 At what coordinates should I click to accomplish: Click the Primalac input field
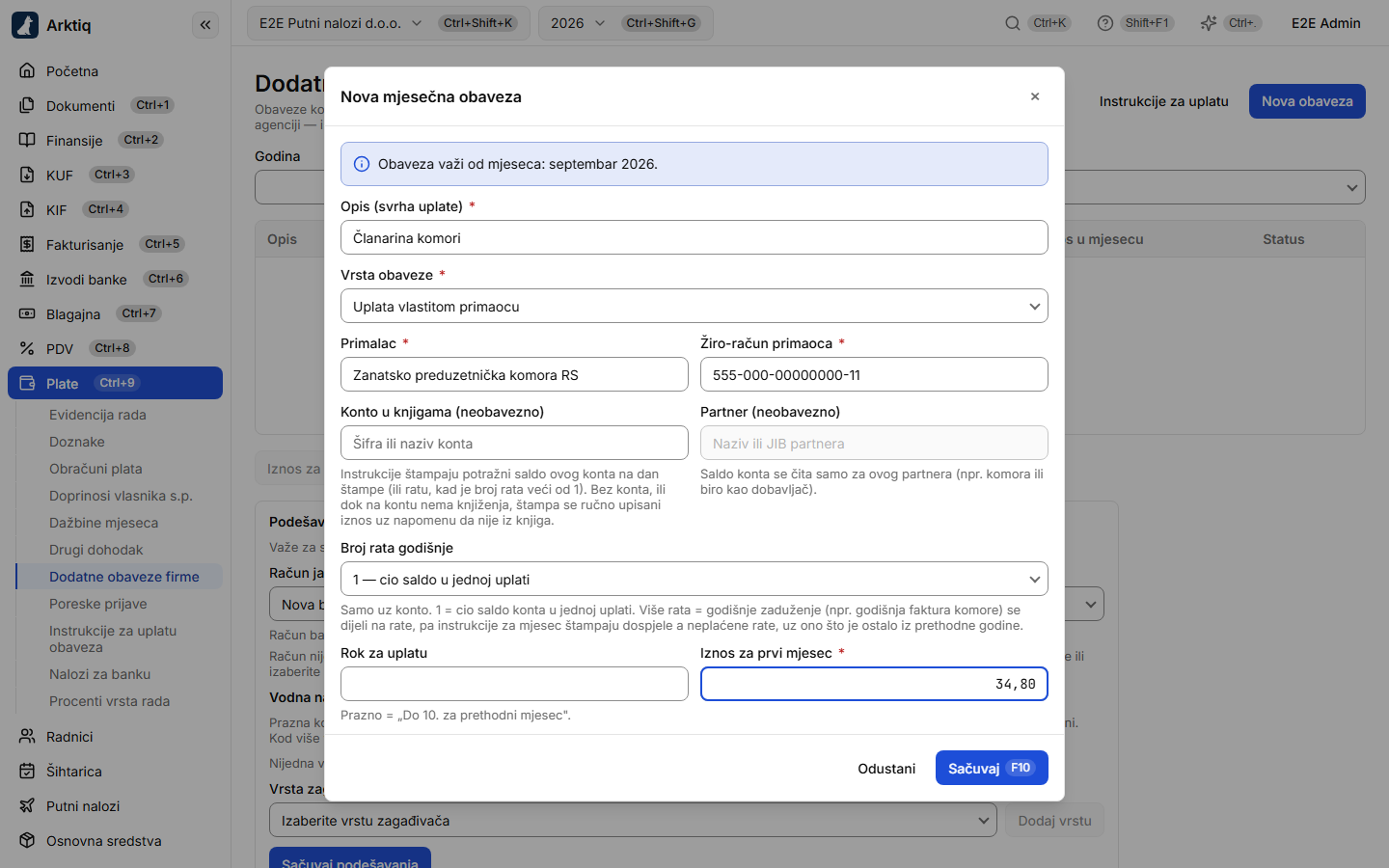(x=514, y=374)
